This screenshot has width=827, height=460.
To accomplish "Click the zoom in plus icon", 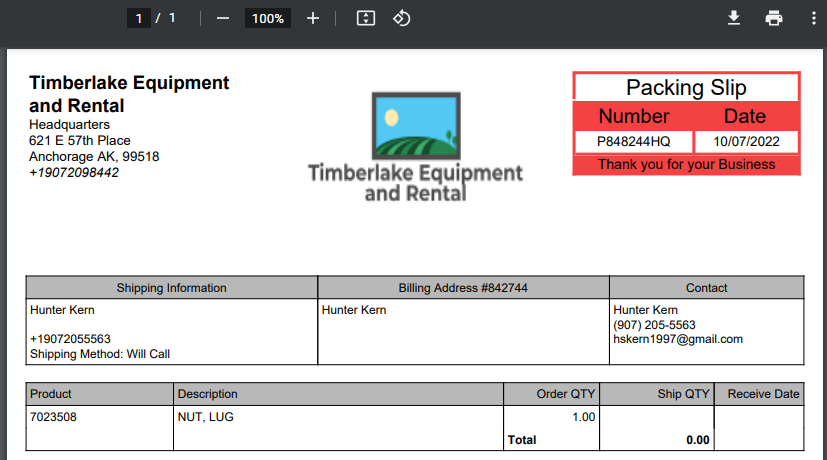I will coord(313,18).
